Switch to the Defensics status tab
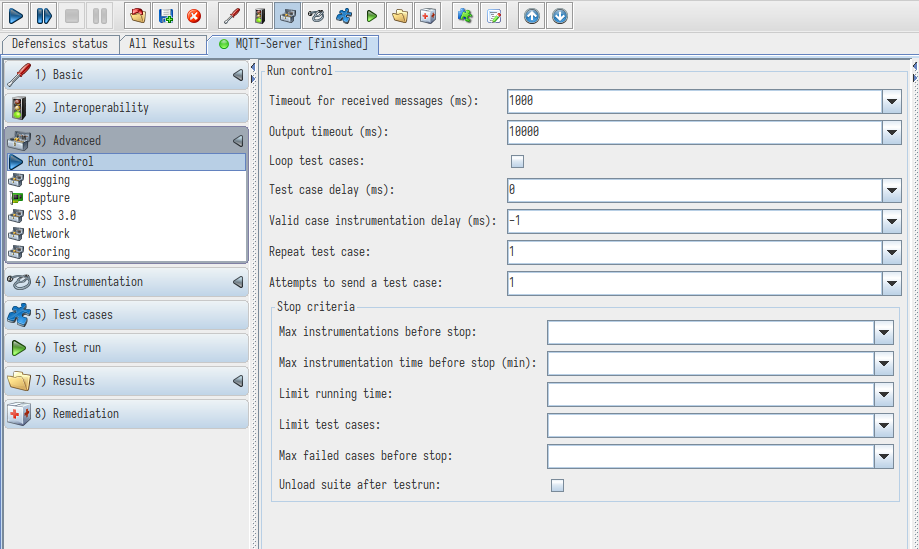919x549 pixels. click(60, 44)
